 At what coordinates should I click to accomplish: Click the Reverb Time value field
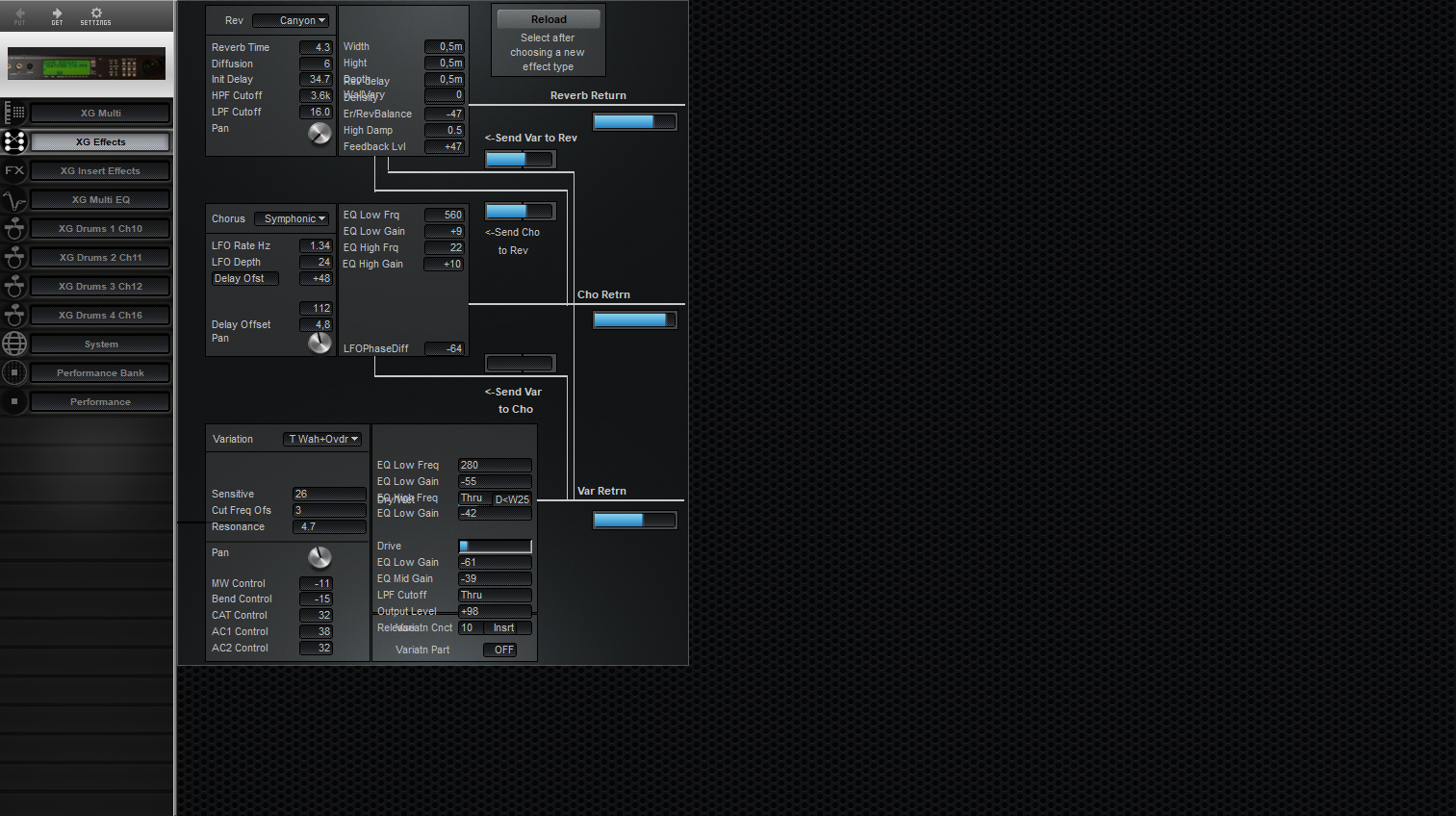click(316, 47)
